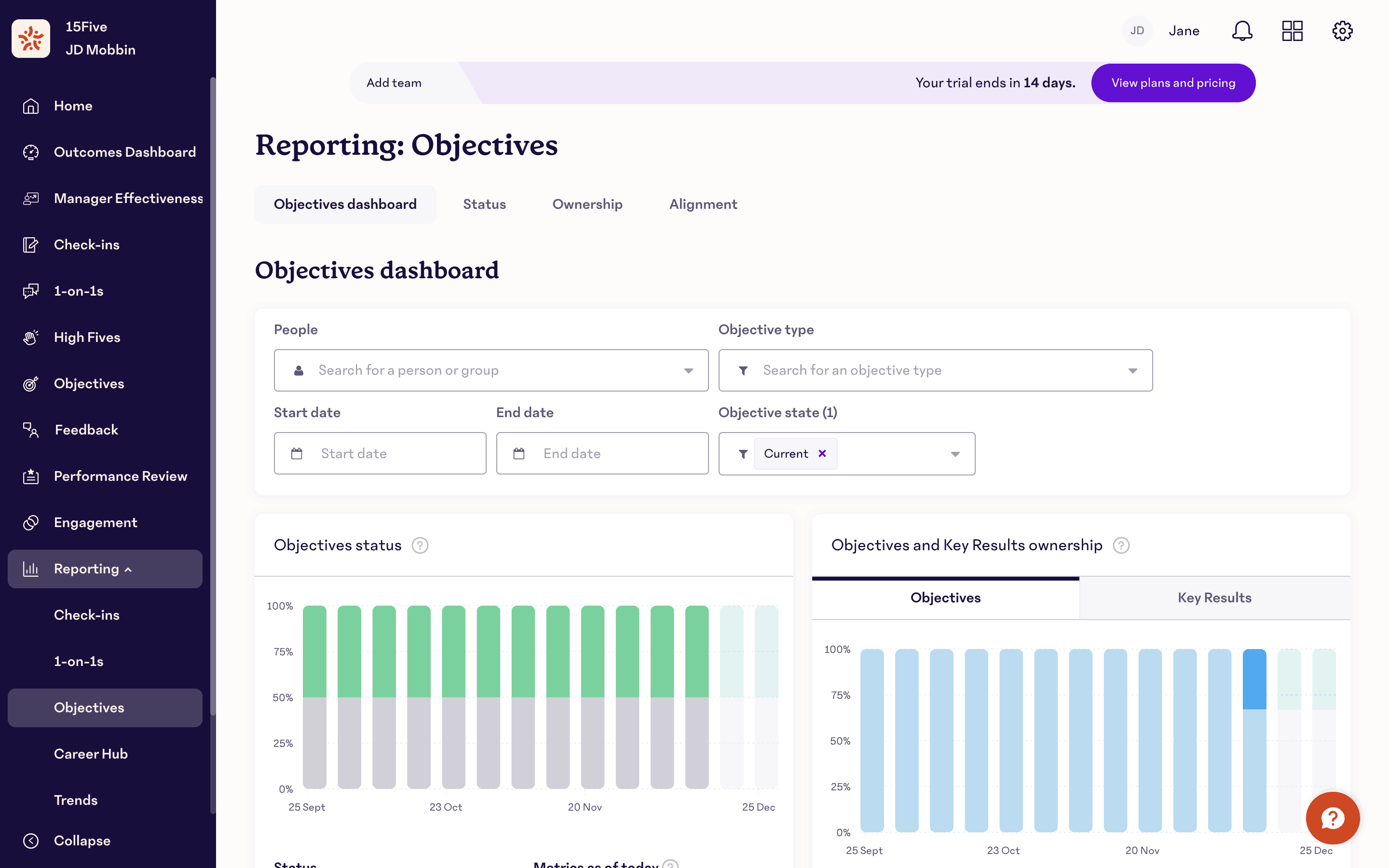The image size is (1389, 868).
Task: Open Check-ins report under Reporting
Action: [x=105, y=615]
